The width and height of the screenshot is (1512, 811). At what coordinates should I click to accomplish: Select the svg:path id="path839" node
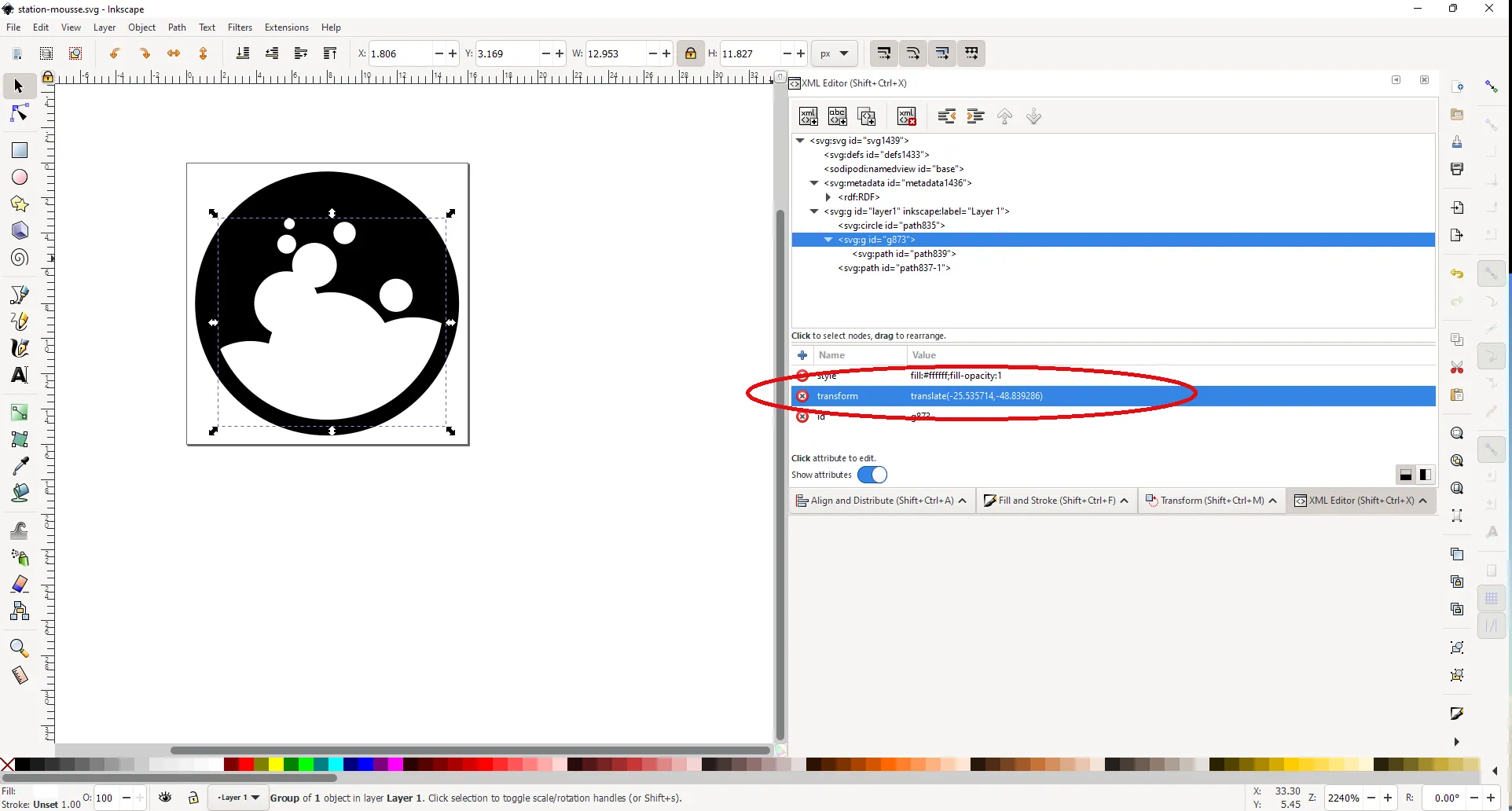(x=904, y=254)
